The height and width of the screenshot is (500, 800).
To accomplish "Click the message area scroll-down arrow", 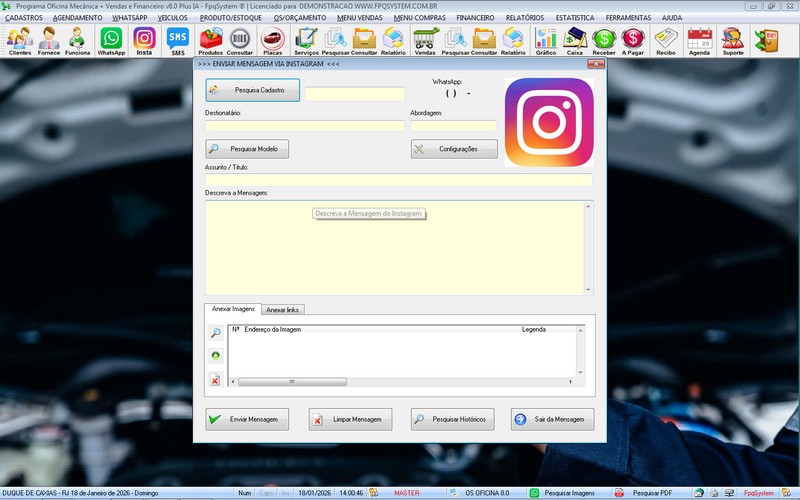I will tap(588, 290).
